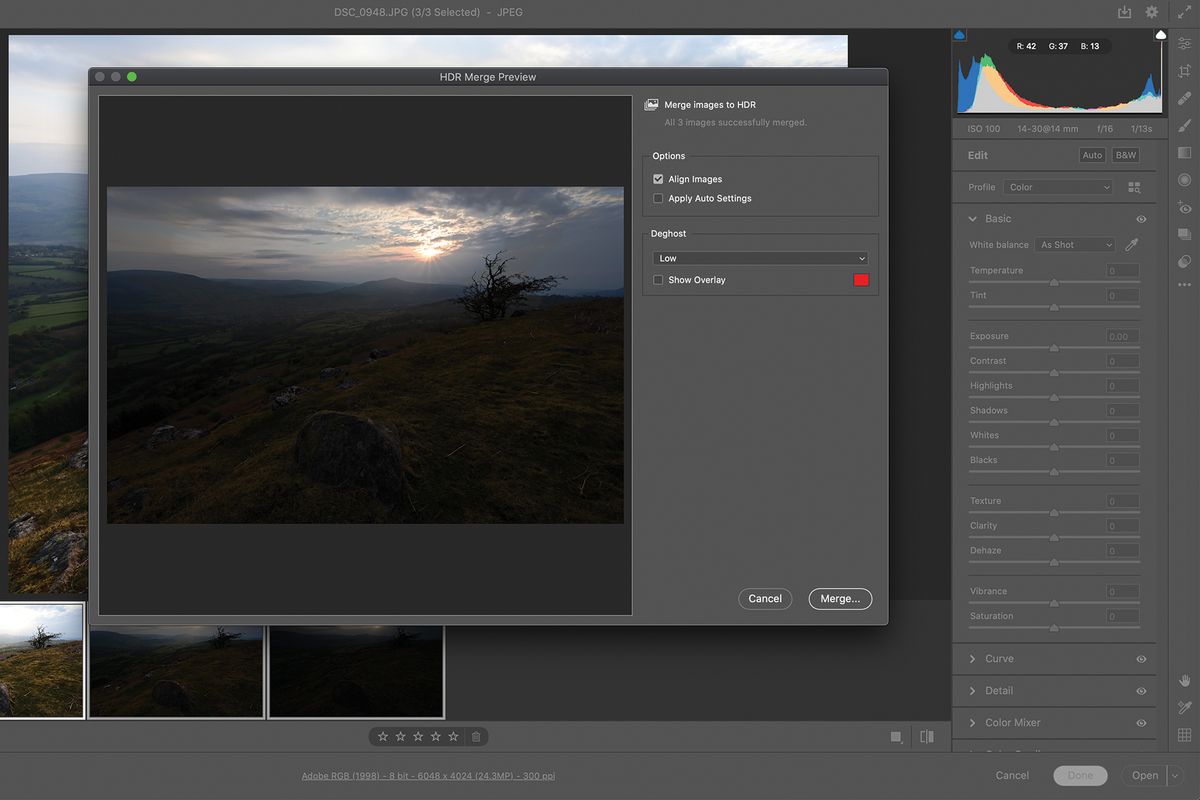The width and height of the screenshot is (1200, 800).
Task: Uncheck the Align Images option
Action: (658, 178)
